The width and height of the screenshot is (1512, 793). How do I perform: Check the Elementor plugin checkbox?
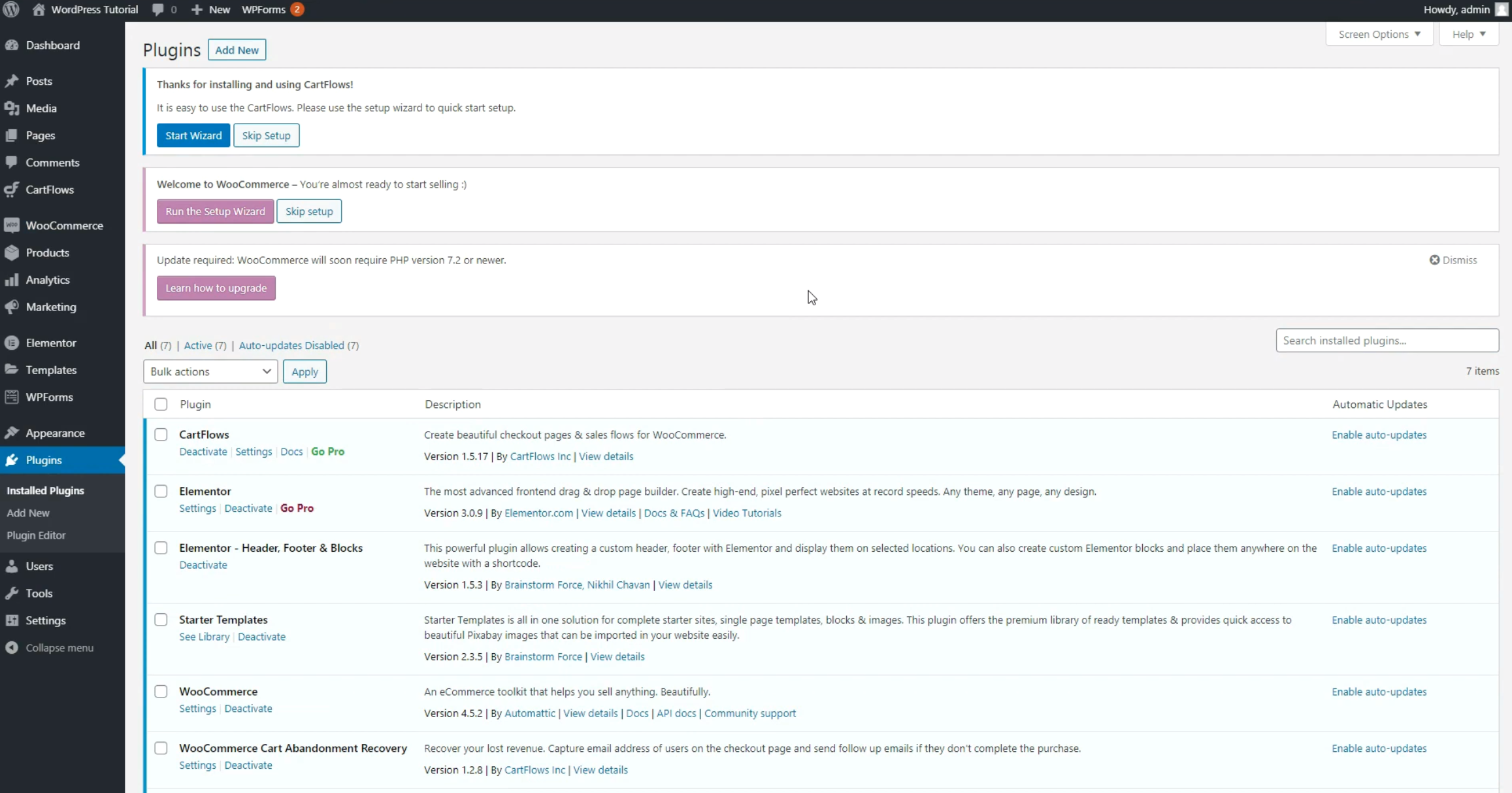click(x=161, y=491)
